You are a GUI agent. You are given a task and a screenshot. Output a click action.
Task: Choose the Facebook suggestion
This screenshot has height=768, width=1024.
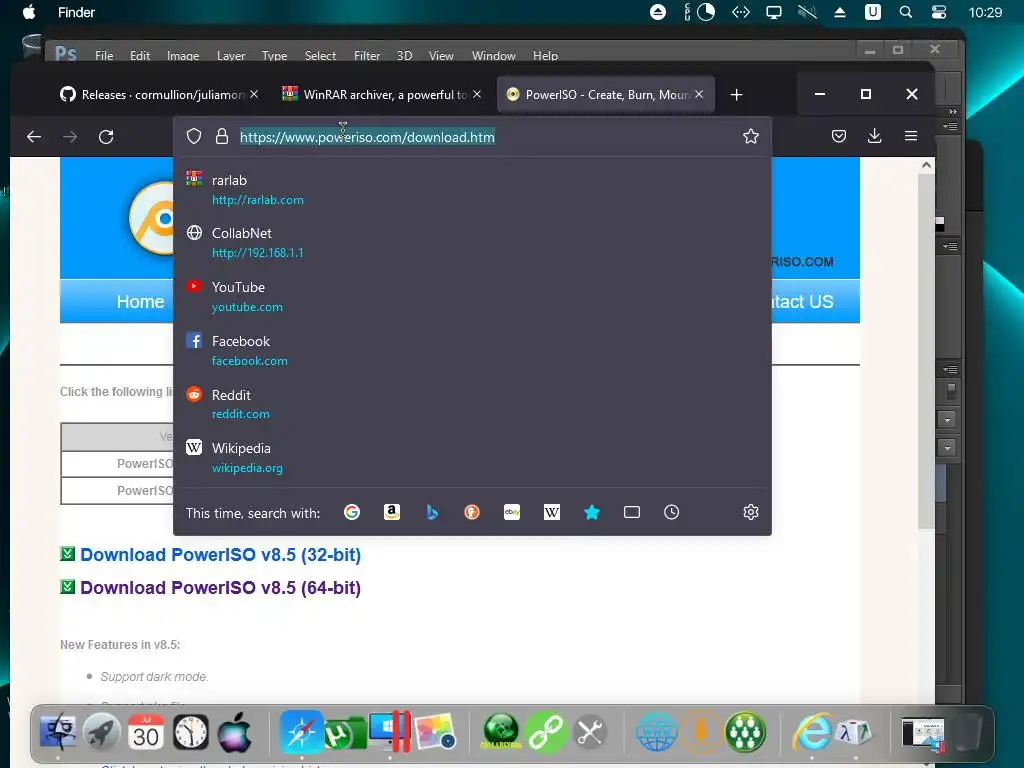[472, 351]
